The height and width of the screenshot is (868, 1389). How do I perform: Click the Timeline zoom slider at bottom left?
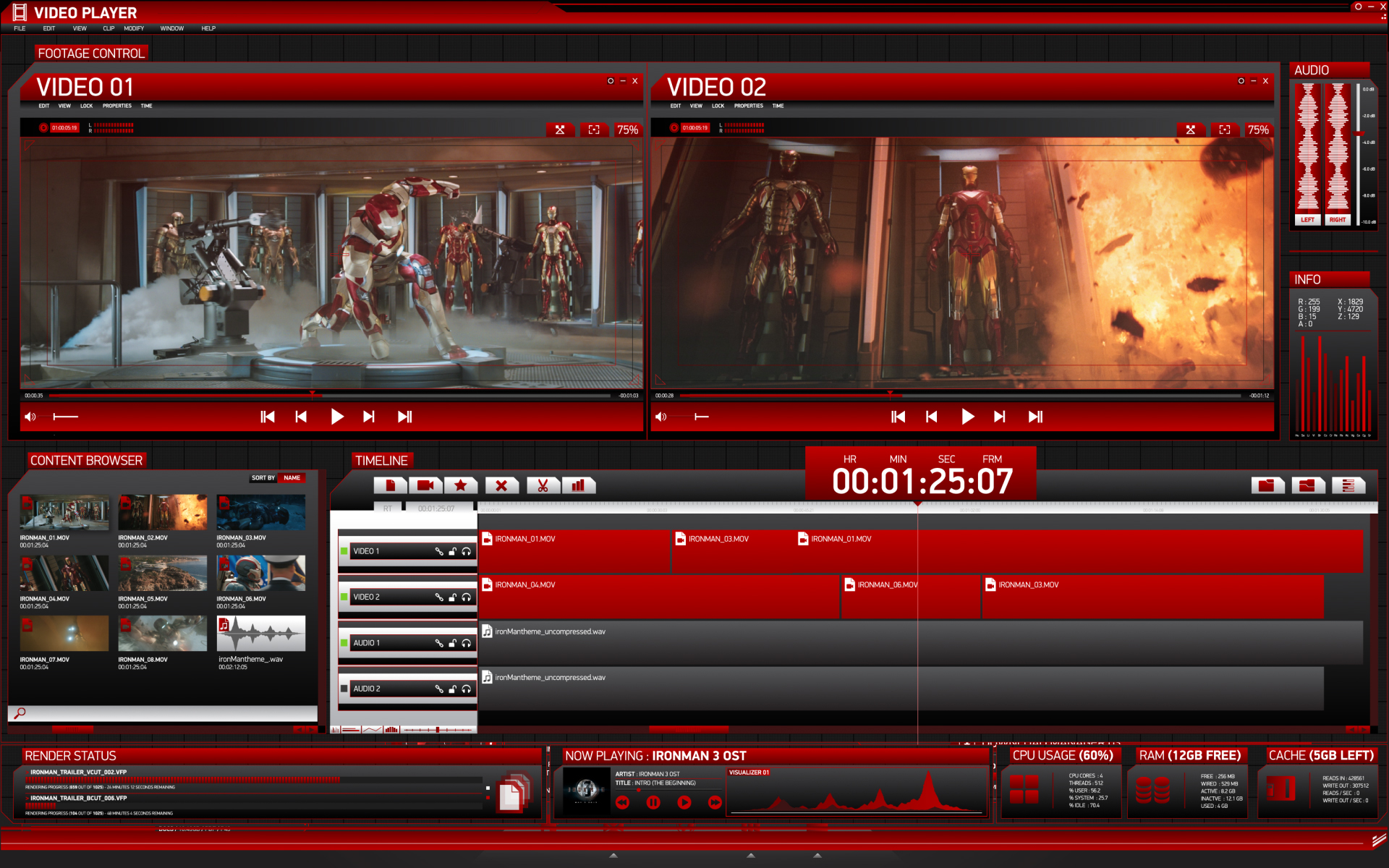pos(438,730)
